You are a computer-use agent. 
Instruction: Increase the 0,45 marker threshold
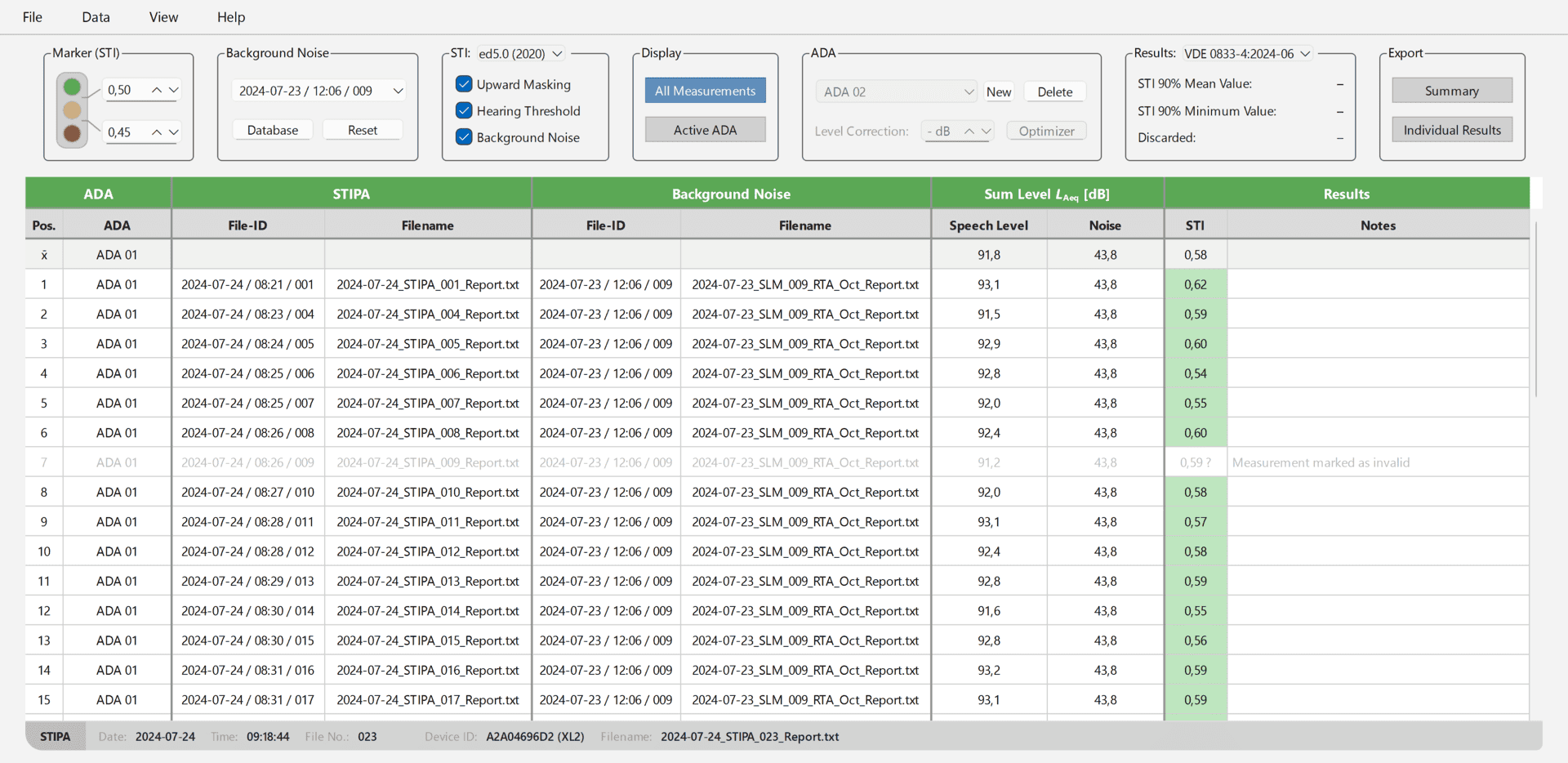(156, 132)
